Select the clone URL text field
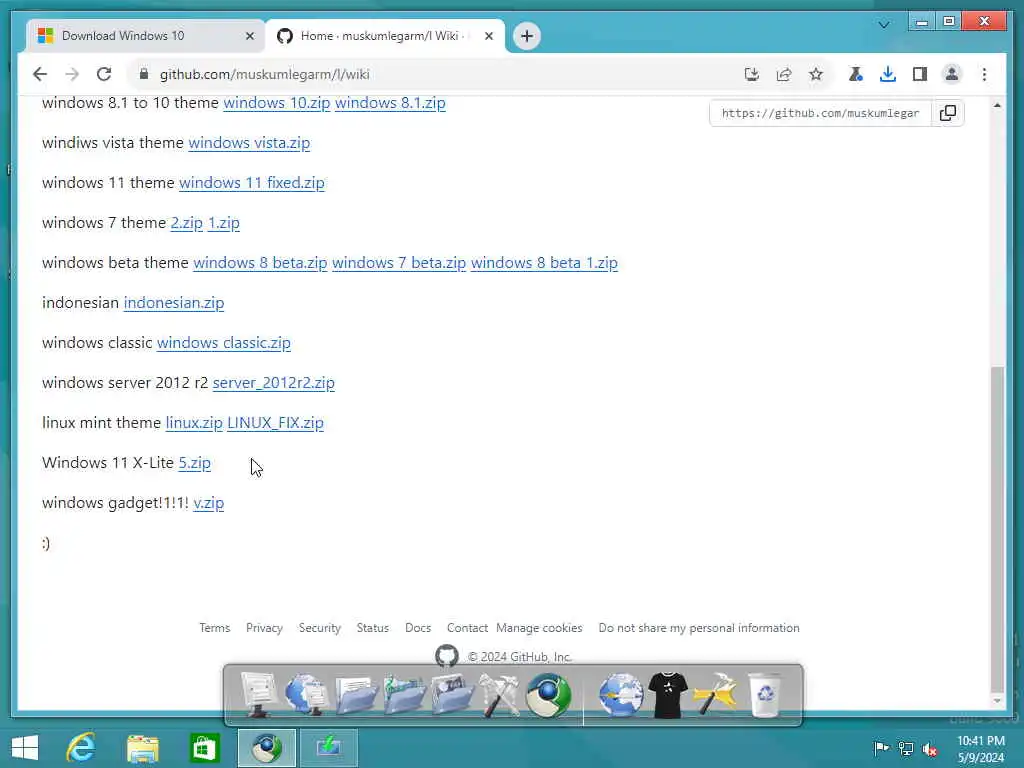 point(820,113)
